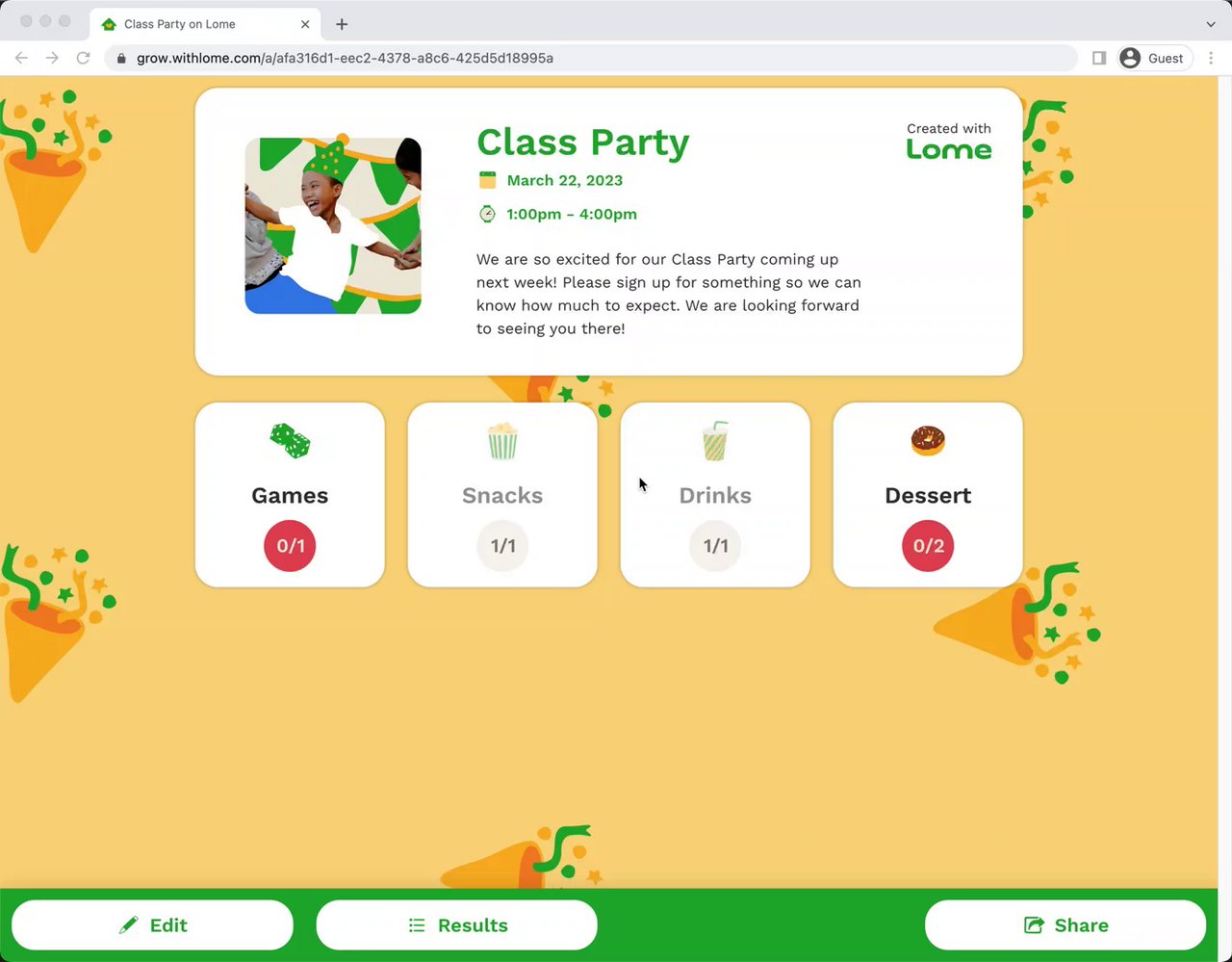Open Chrome three-dot menu
The width and height of the screenshot is (1232, 962).
pyautogui.click(x=1211, y=58)
